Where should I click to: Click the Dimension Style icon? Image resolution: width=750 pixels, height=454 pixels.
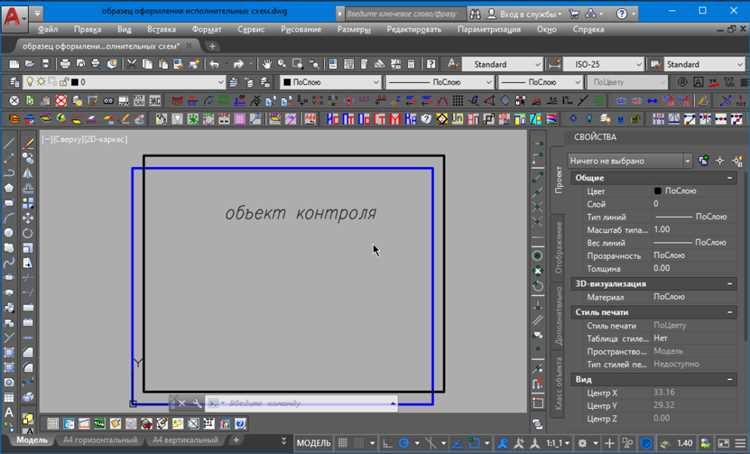[x=554, y=64]
